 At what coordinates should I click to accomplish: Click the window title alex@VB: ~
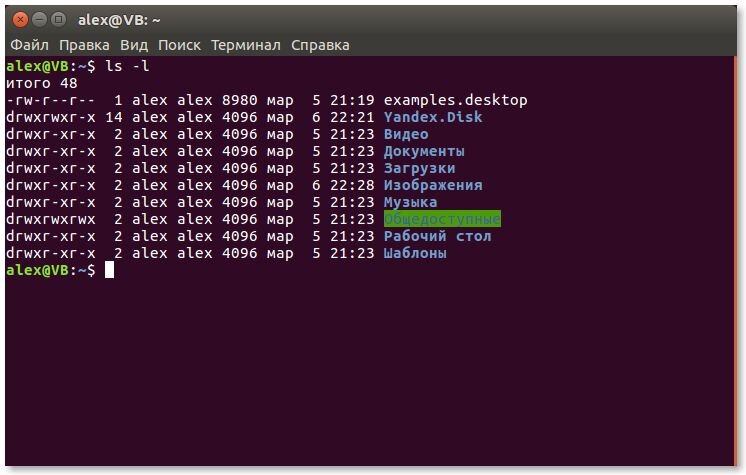pyautogui.click(x=119, y=20)
